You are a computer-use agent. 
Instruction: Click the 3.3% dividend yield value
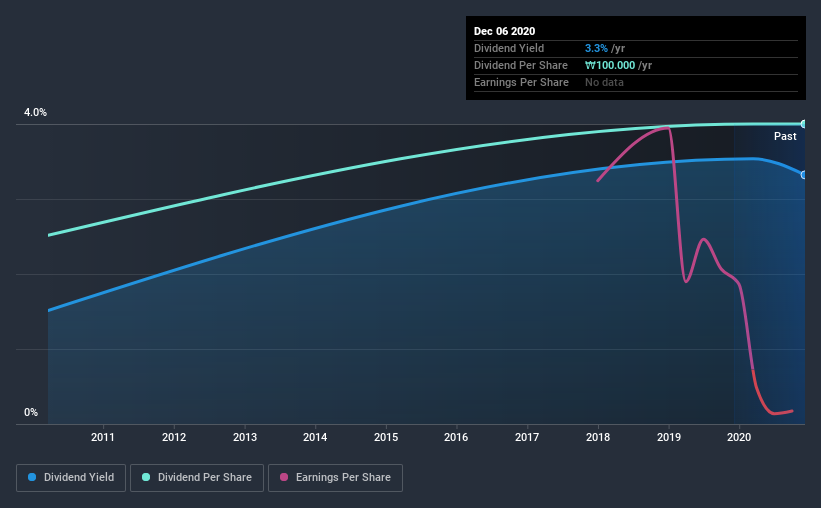point(596,48)
